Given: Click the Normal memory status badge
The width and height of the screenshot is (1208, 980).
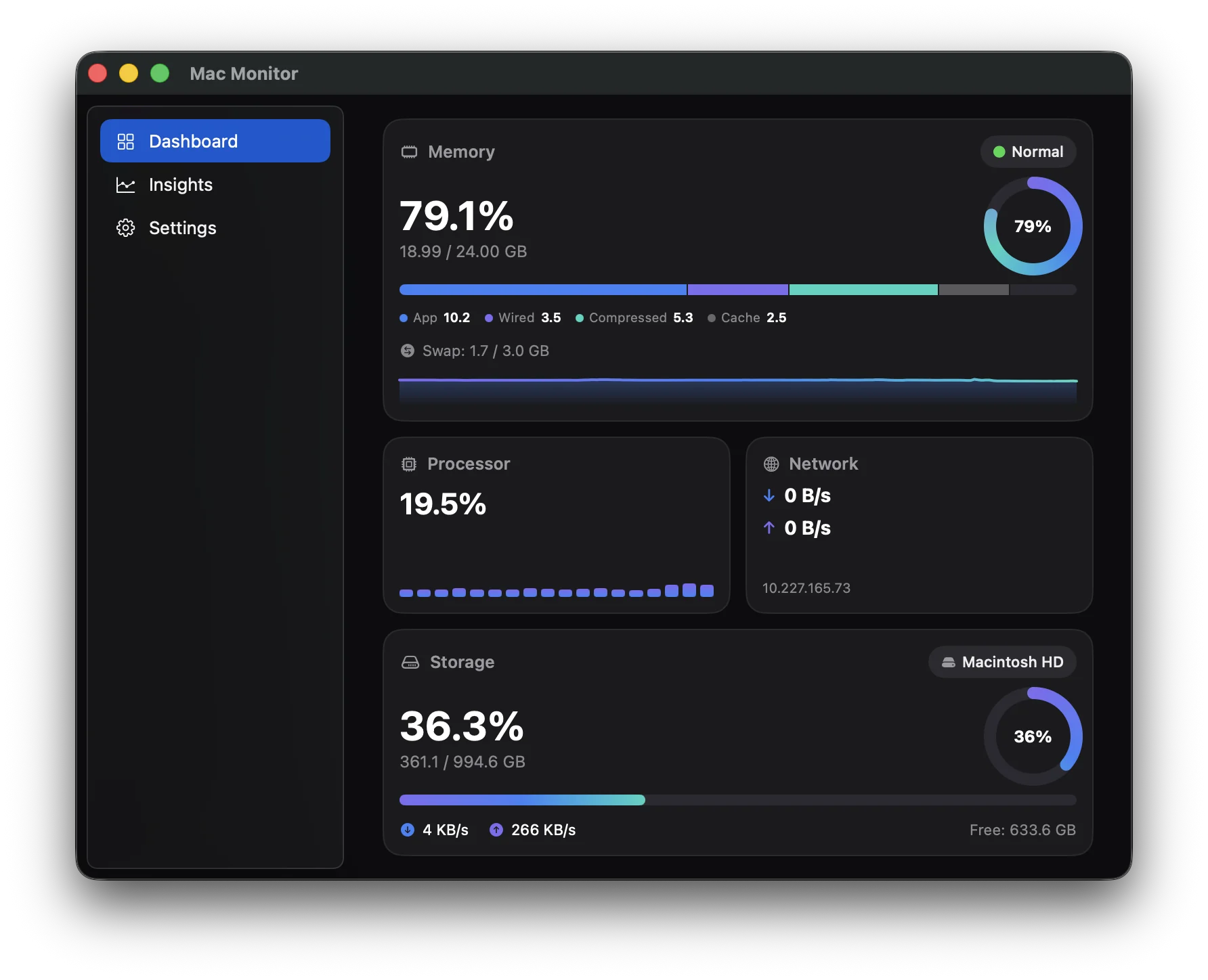Looking at the screenshot, I should click(1029, 152).
